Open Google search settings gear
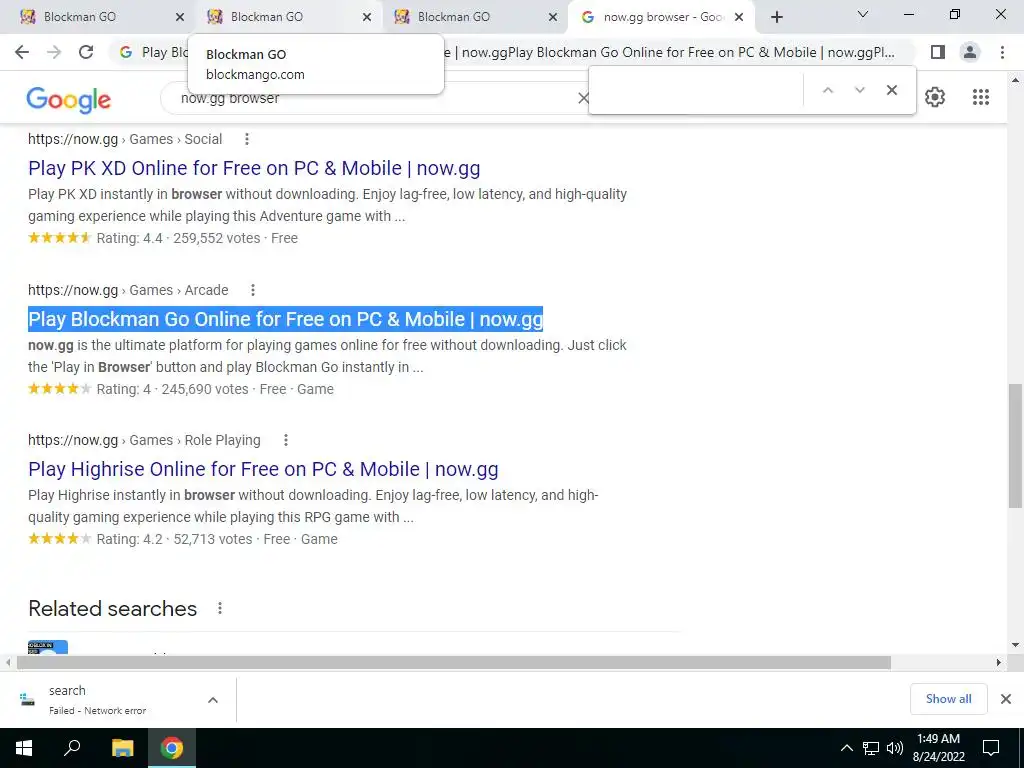This screenshot has width=1024, height=768. coord(935,97)
